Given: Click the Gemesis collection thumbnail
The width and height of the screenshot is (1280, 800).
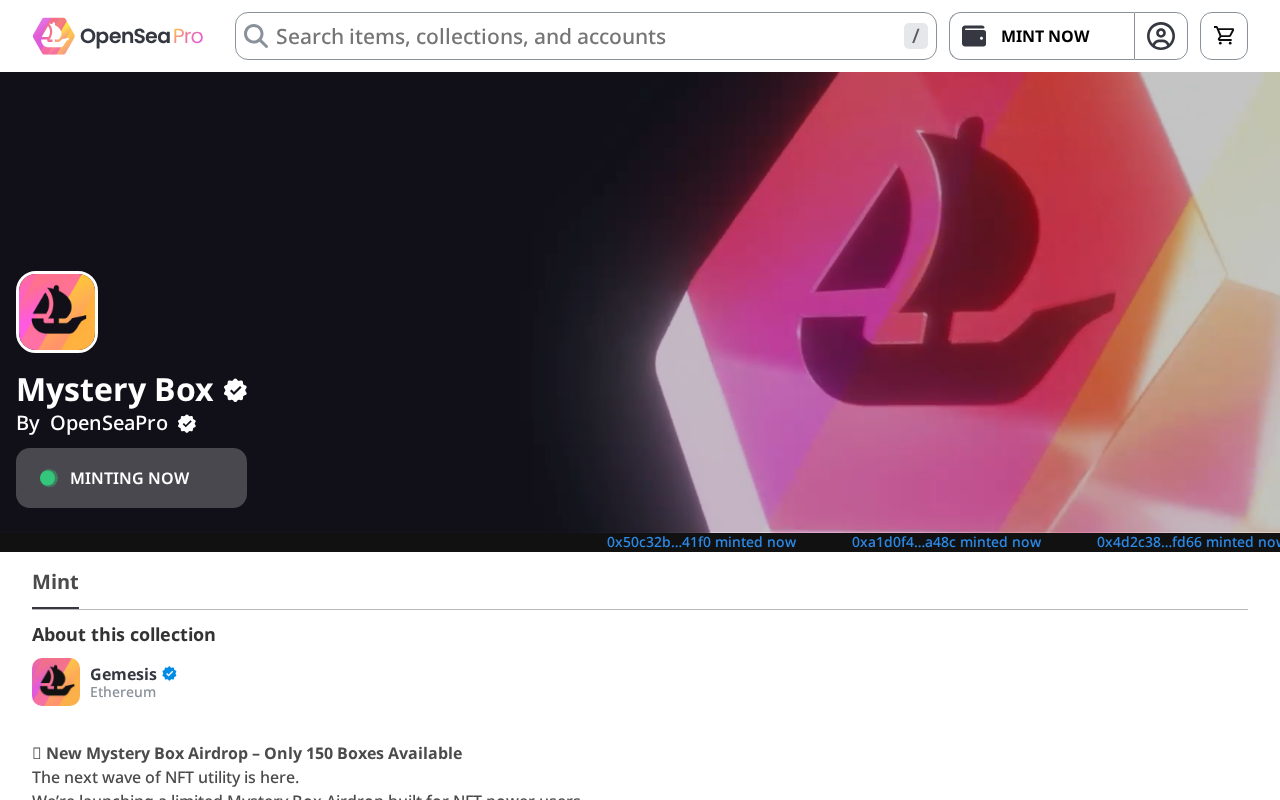Looking at the screenshot, I should (x=56, y=682).
